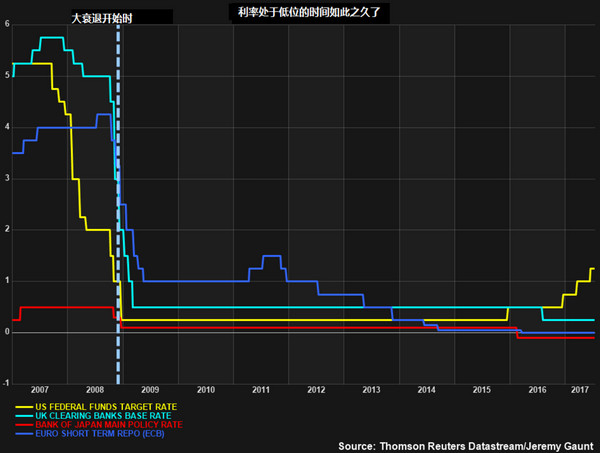The width and height of the screenshot is (600, 453).
Task: Click the y-axis value 3
Action: point(7,178)
